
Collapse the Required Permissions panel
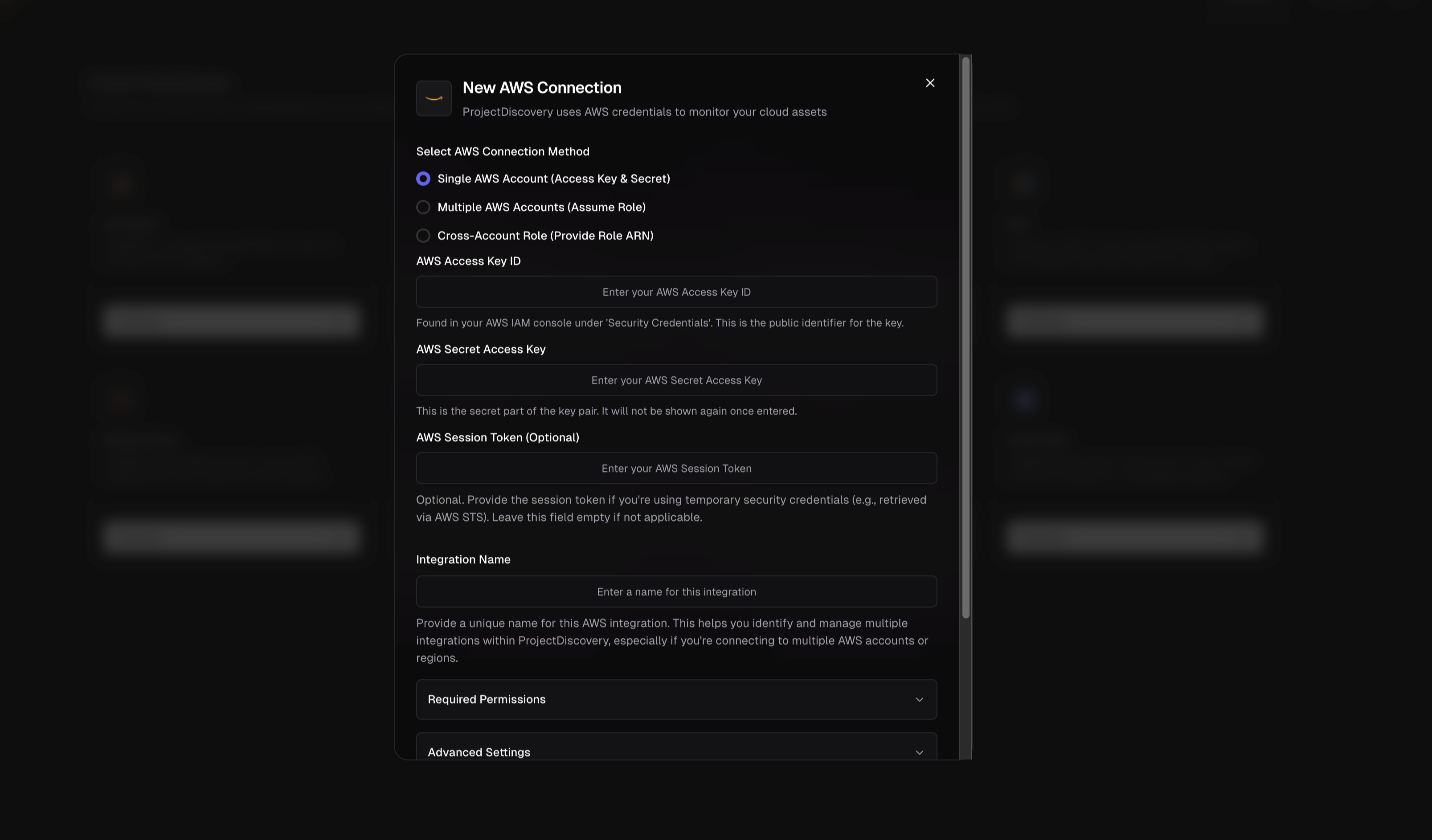[x=675, y=699]
